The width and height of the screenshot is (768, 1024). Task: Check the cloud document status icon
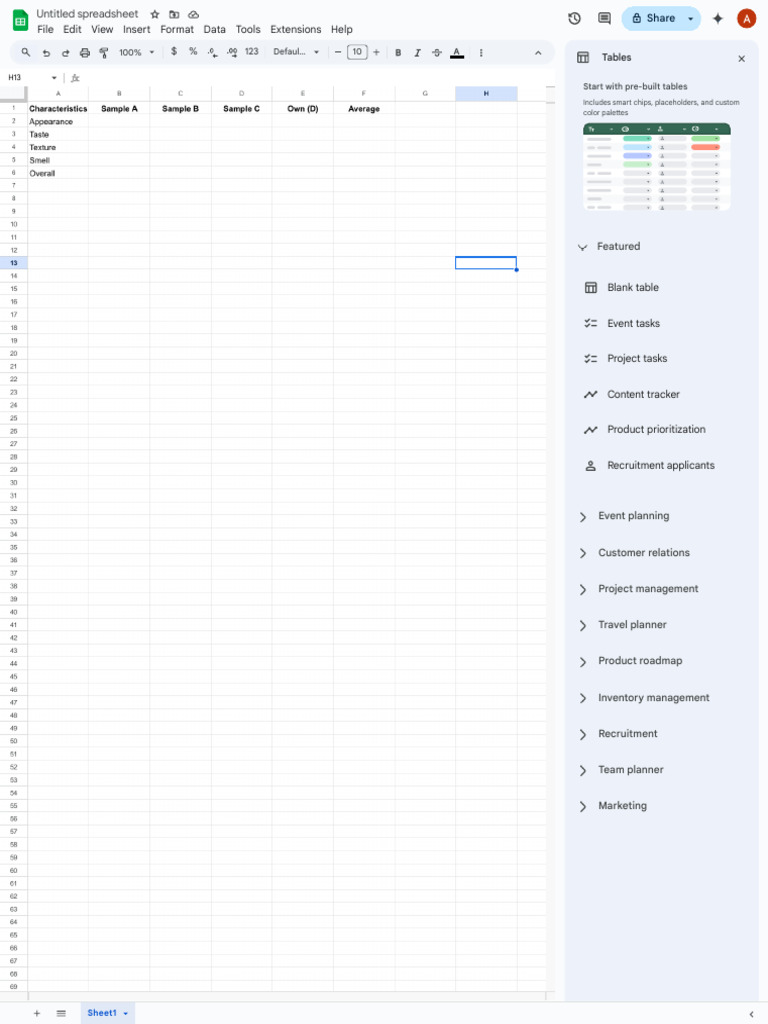pyautogui.click(x=193, y=14)
